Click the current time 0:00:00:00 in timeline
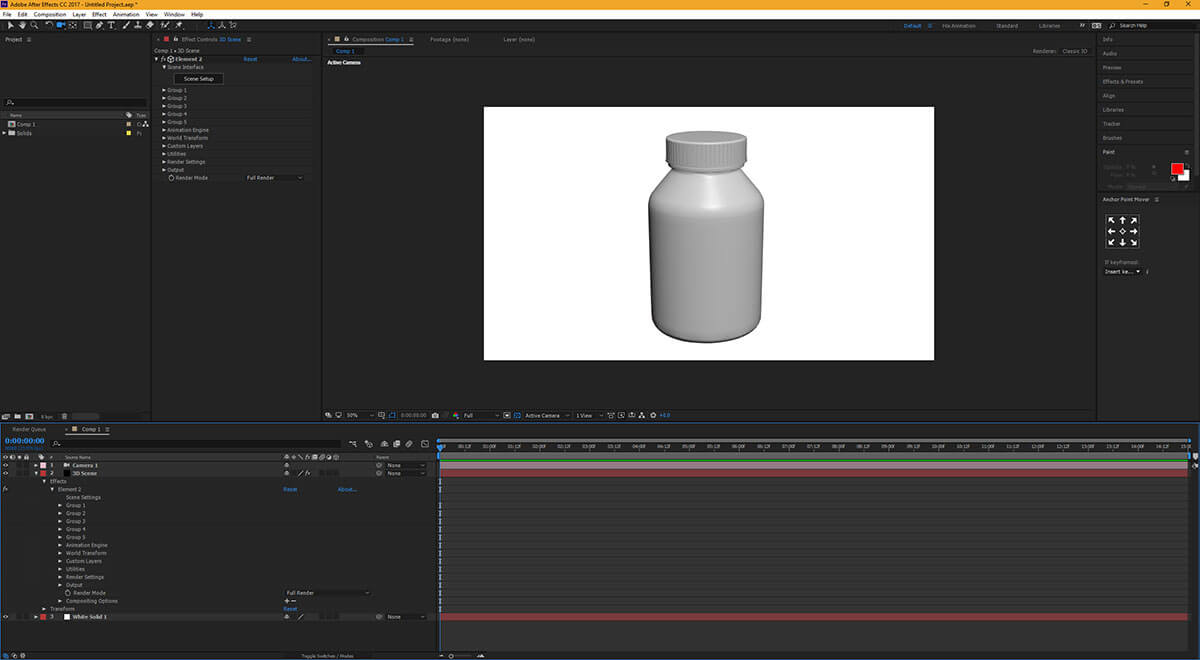The height and width of the screenshot is (660, 1200). pos(24,441)
